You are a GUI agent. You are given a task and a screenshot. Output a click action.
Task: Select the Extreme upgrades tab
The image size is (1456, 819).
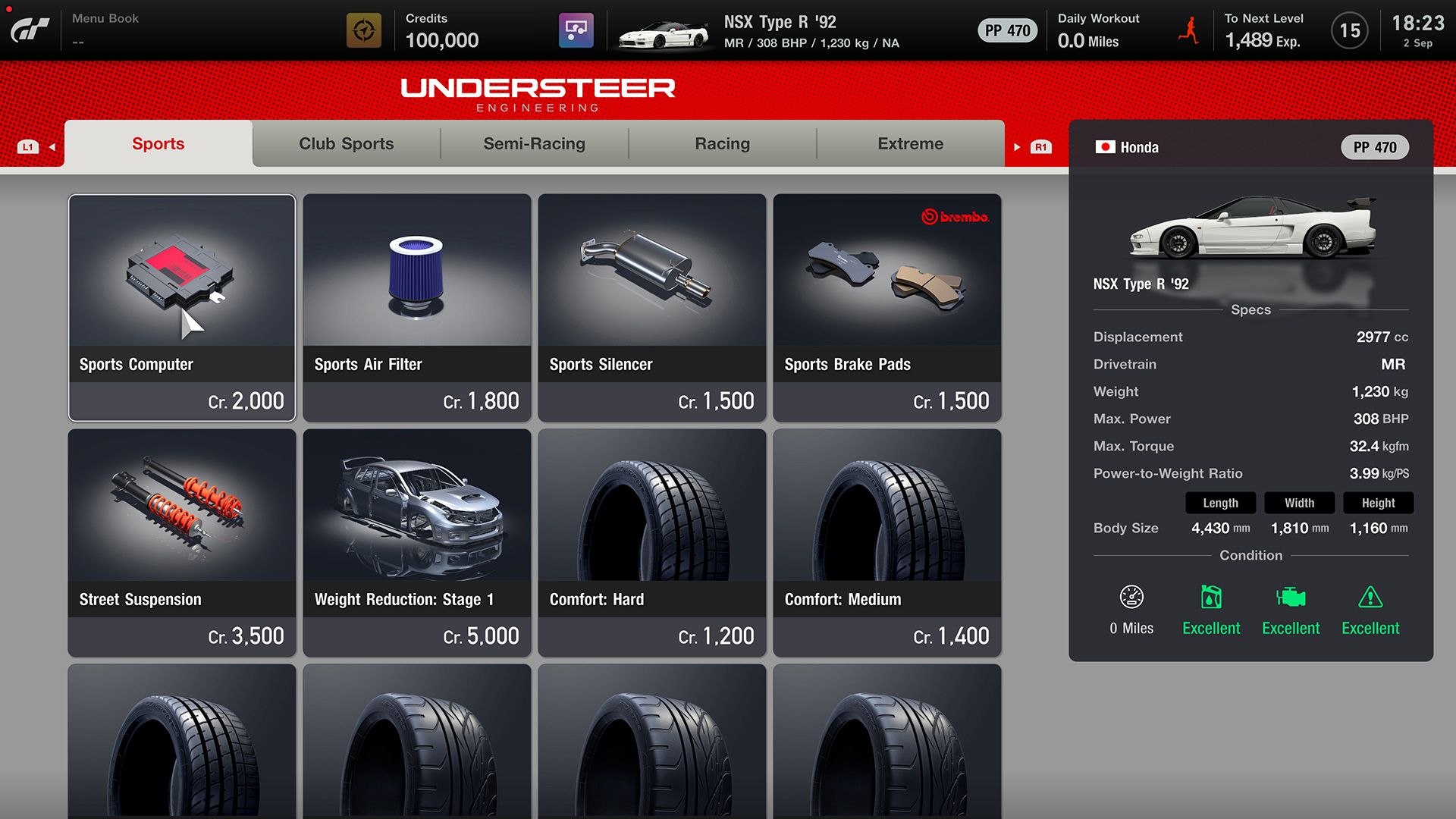click(x=909, y=143)
